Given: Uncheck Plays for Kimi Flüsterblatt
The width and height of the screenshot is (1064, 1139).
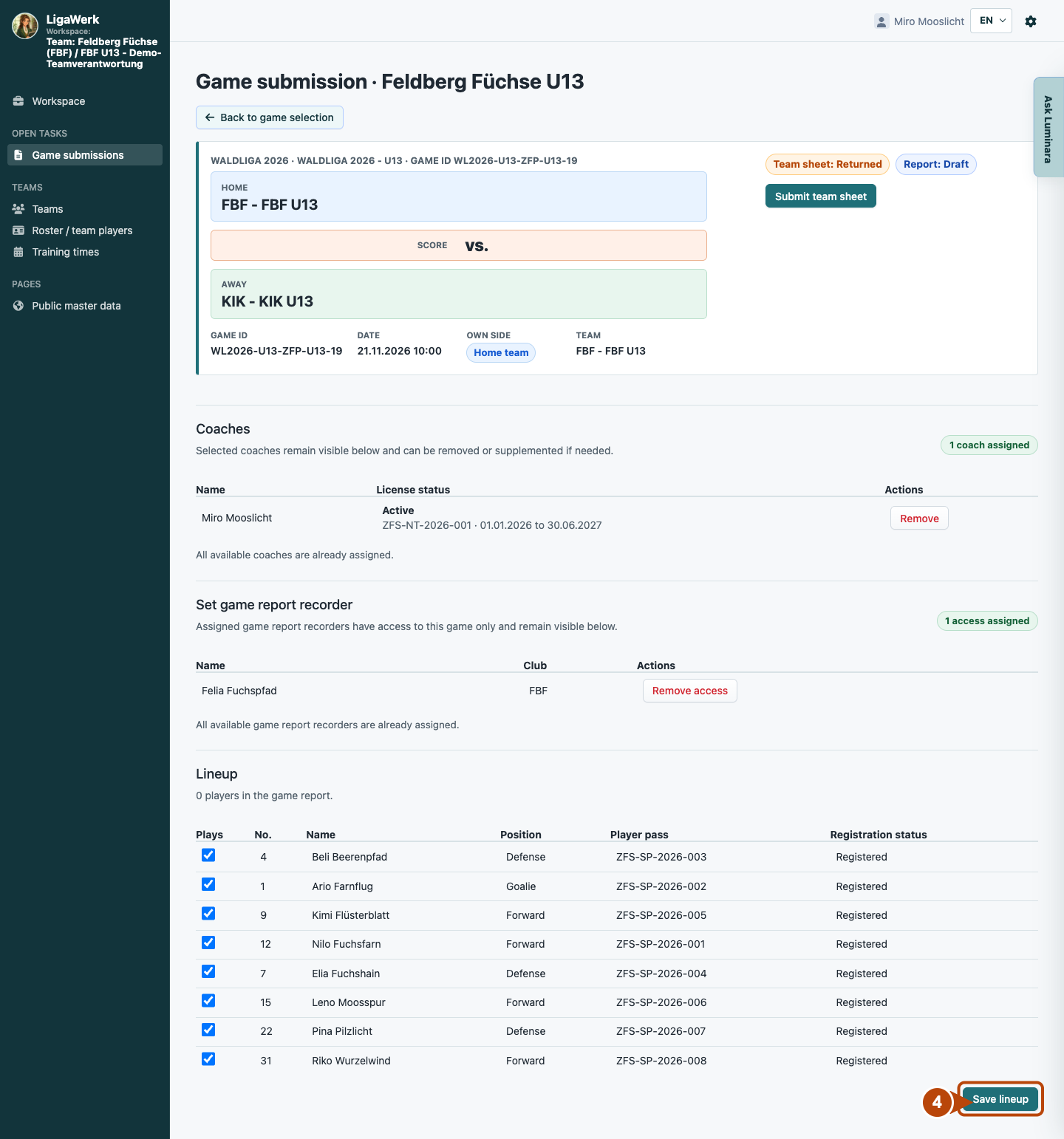Looking at the screenshot, I should point(208,914).
